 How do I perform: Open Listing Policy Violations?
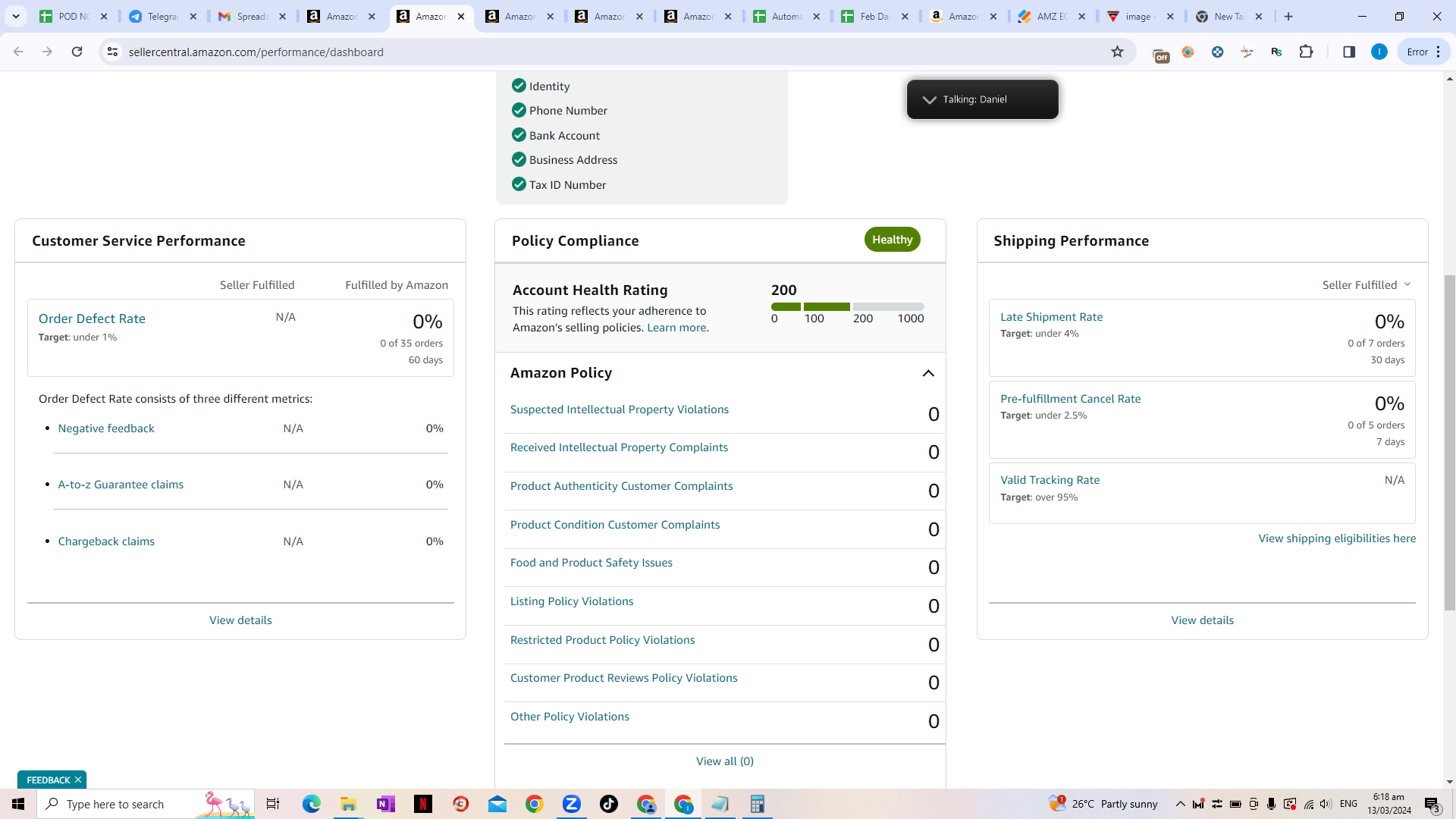572,601
